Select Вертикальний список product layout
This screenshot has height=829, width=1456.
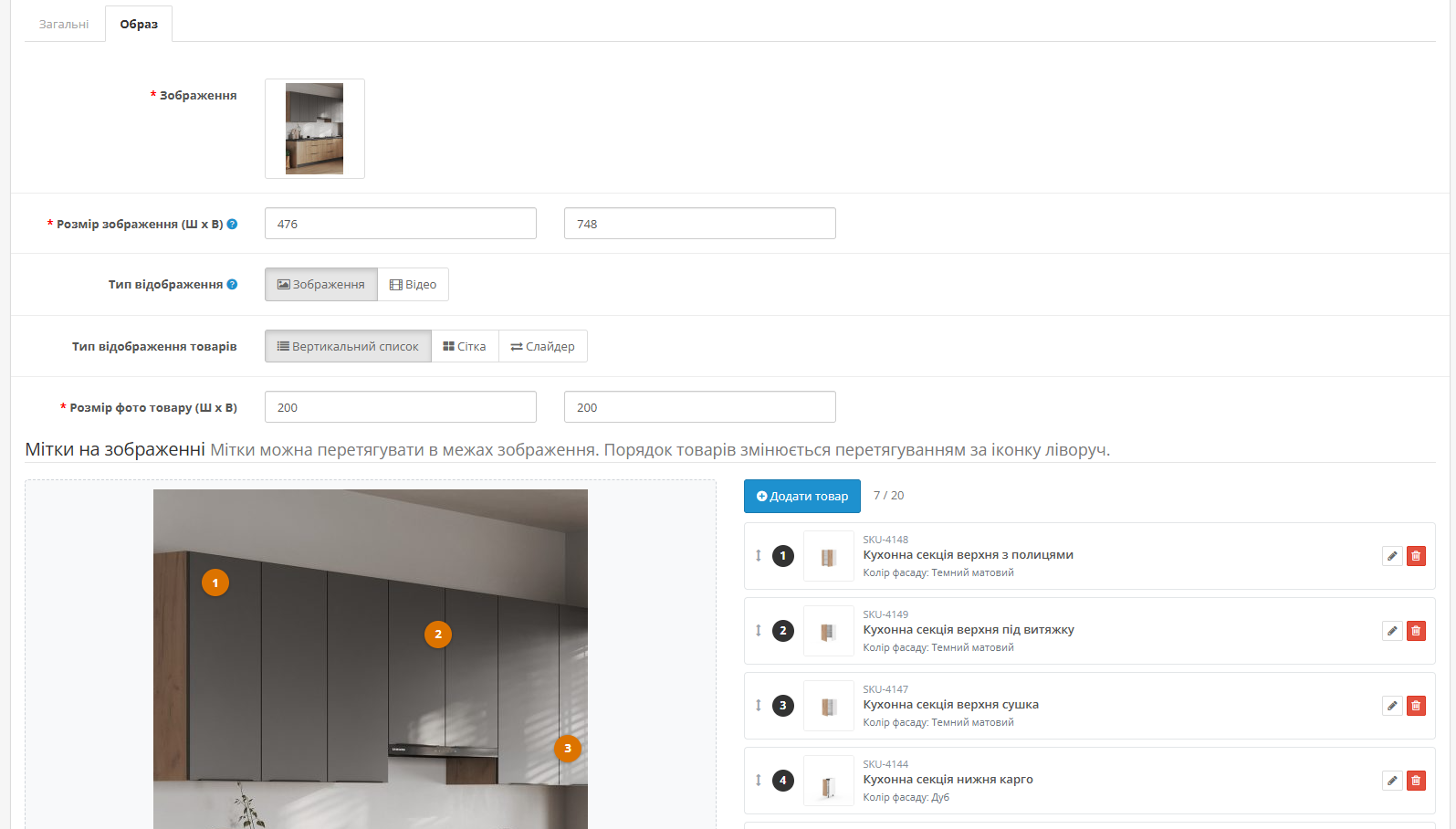pos(348,346)
